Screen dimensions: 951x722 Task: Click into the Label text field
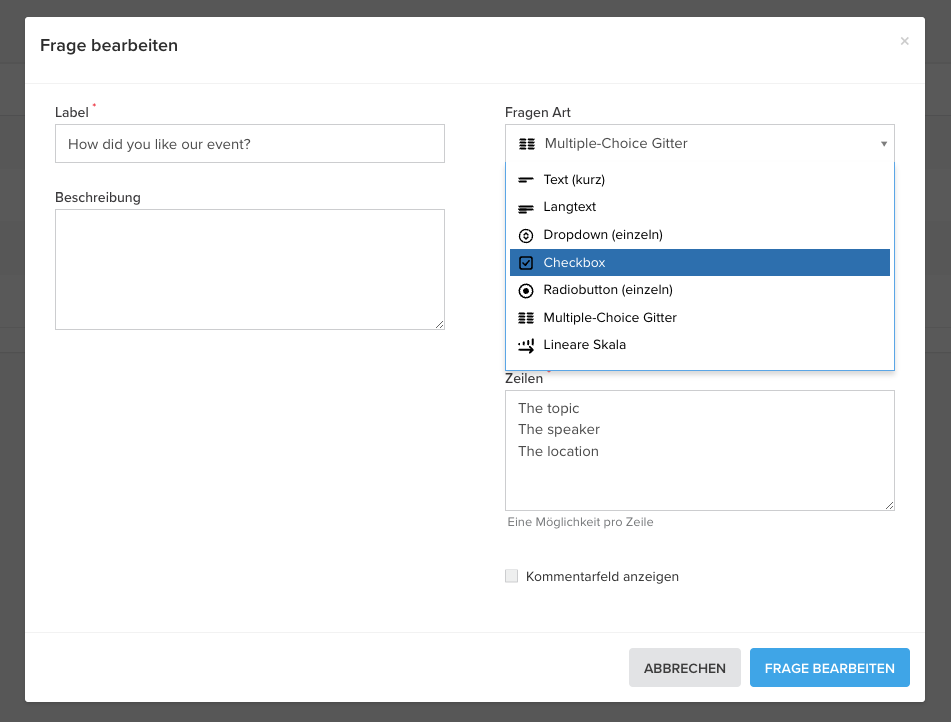(250, 144)
